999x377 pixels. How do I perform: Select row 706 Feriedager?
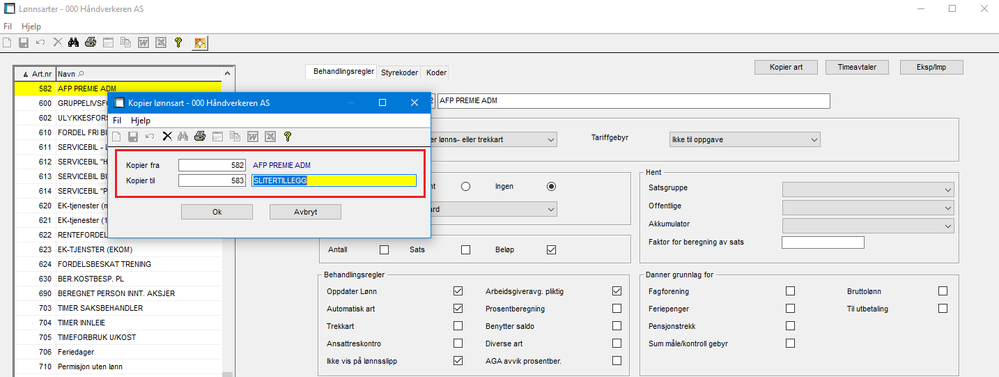pos(118,352)
